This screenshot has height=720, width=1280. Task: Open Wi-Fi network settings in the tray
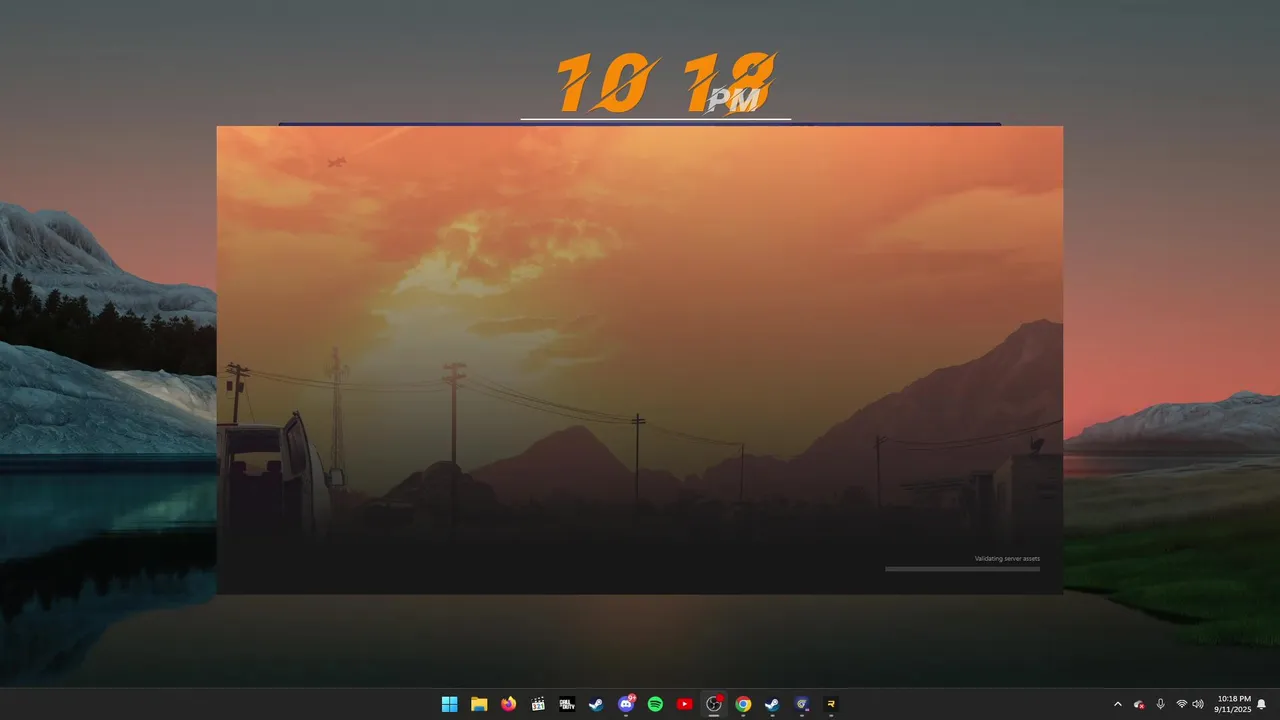(1182, 704)
